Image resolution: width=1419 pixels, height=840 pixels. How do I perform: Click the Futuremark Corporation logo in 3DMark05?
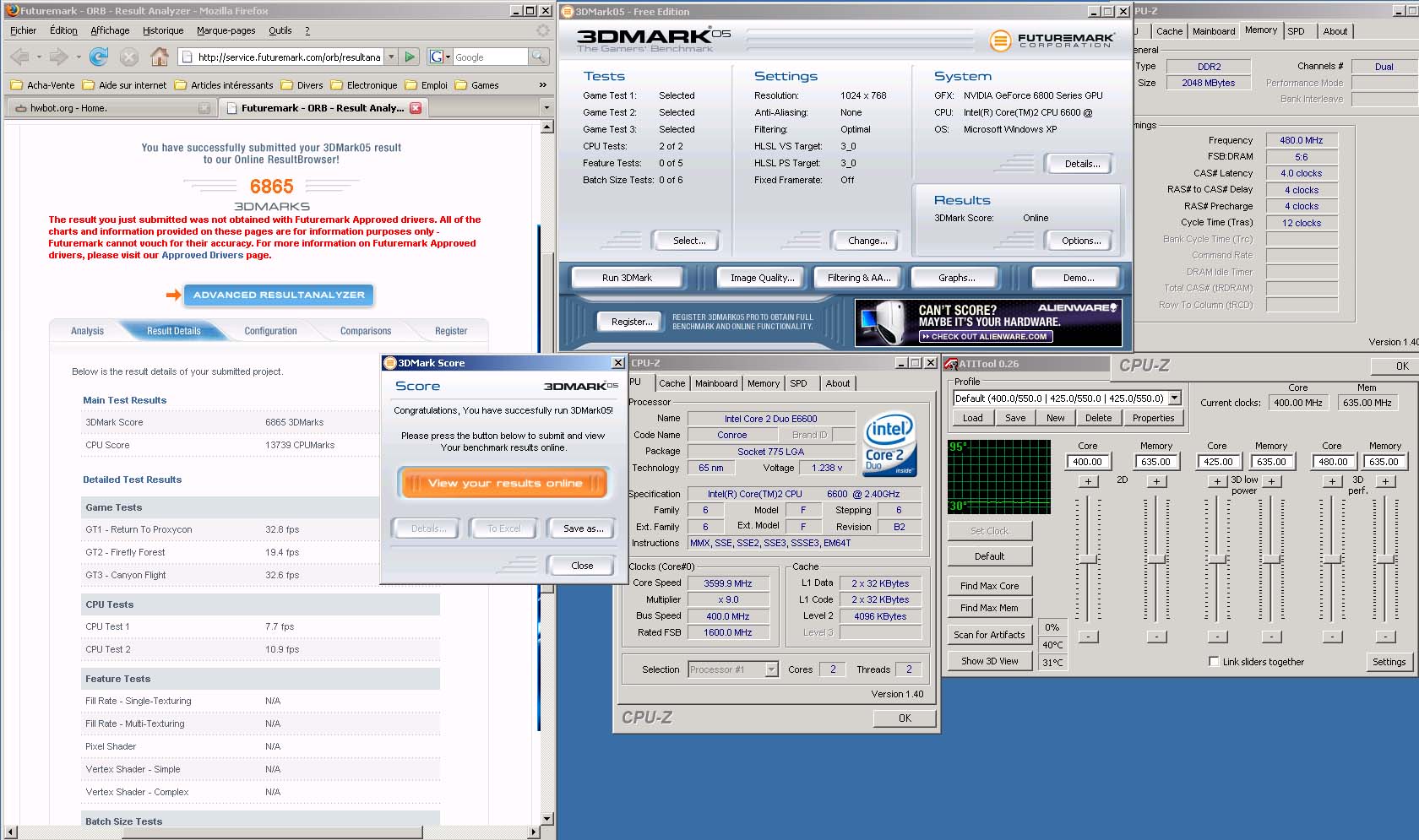[1052, 40]
